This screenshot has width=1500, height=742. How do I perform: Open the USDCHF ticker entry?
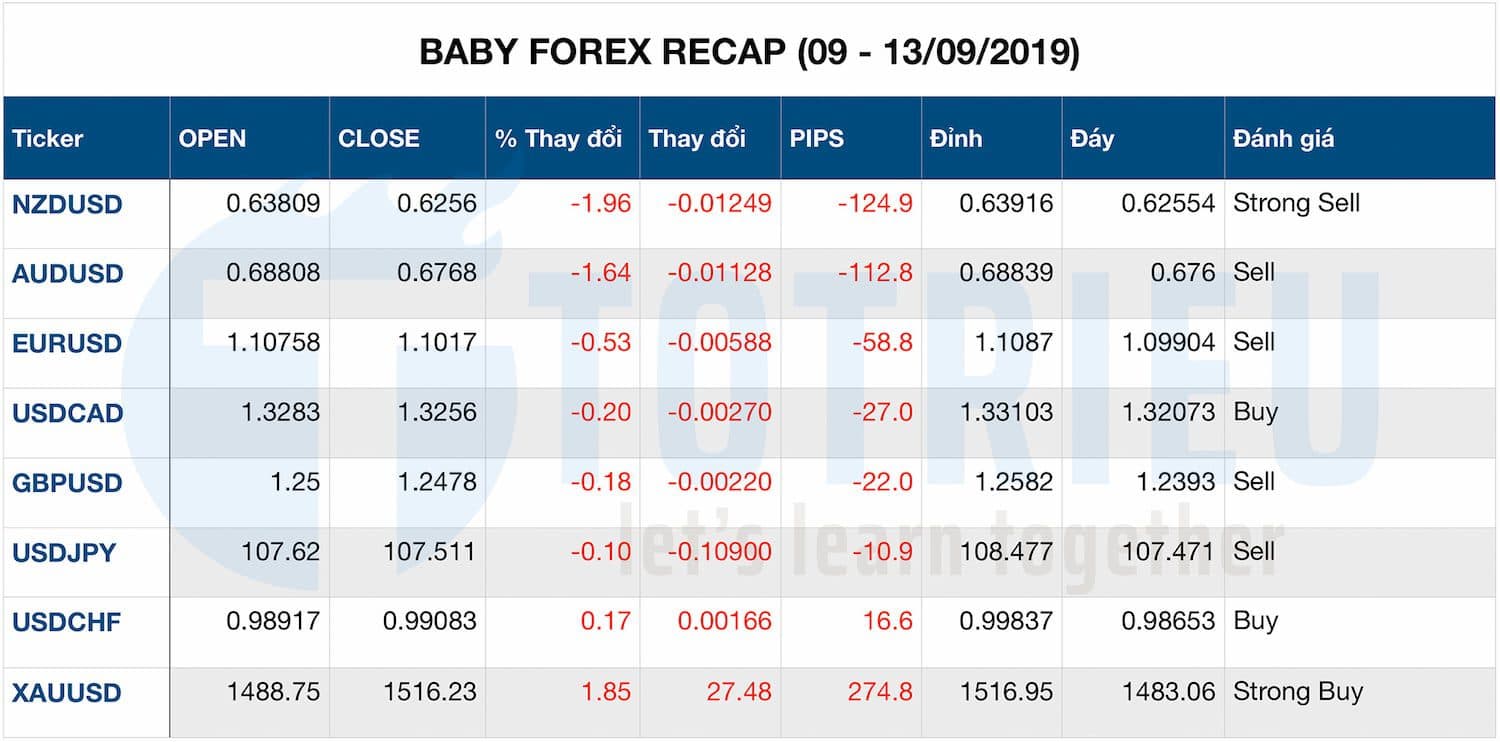tap(50, 621)
